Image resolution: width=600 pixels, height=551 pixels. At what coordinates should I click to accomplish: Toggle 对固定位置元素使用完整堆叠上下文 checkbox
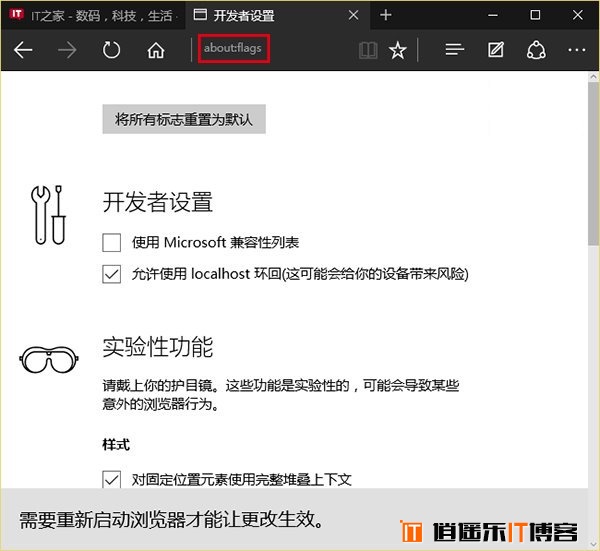point(111,479)
